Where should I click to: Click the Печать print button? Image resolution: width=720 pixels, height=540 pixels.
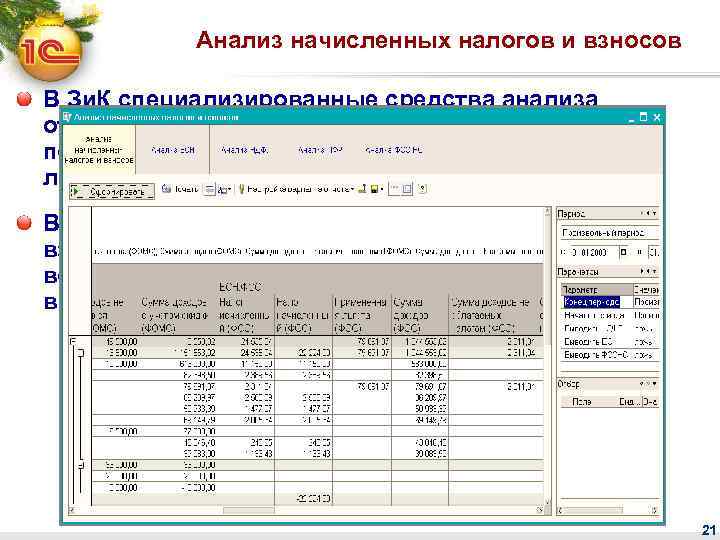(180, 189)
